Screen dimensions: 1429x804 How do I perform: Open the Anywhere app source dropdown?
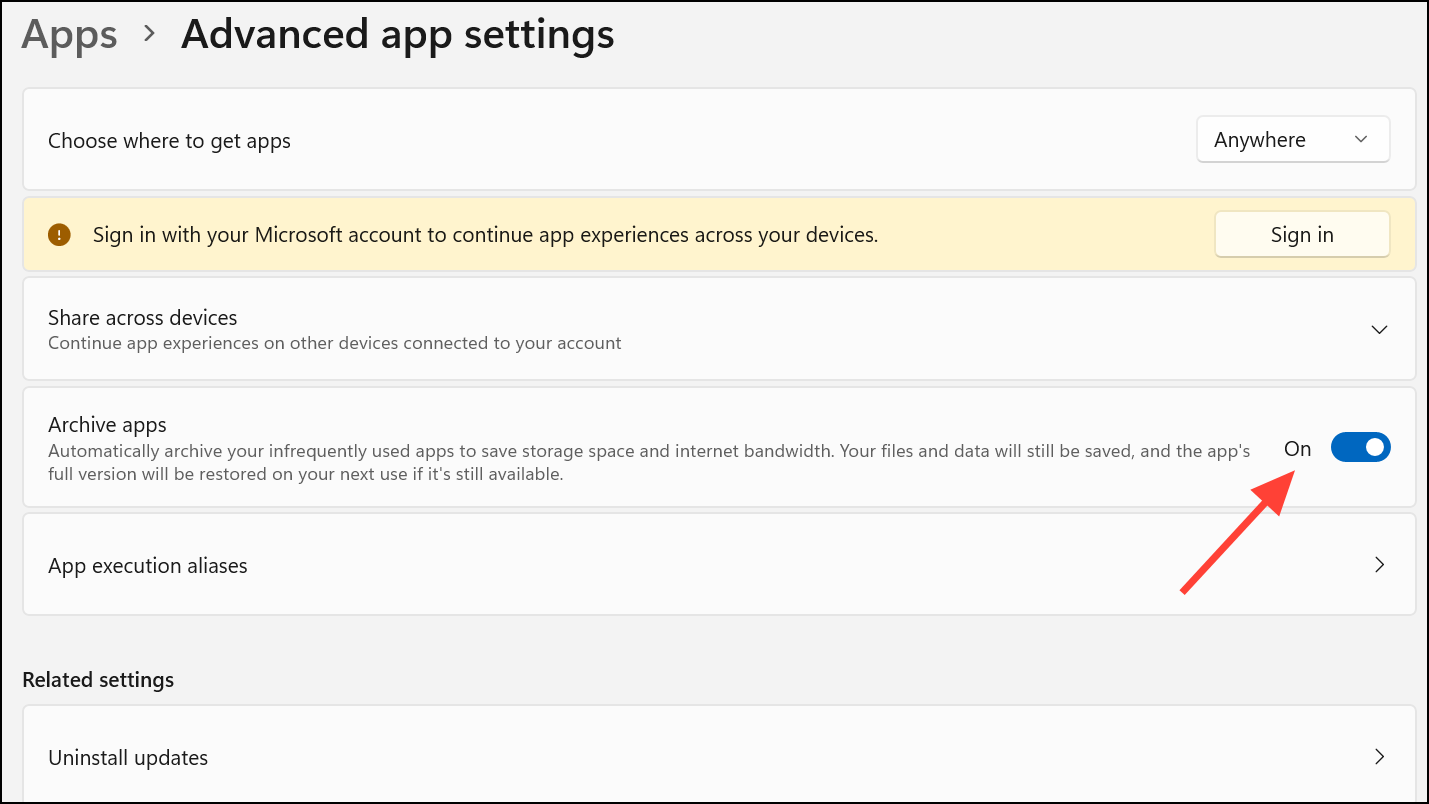pyautogui.click(x=1293, y=140)
